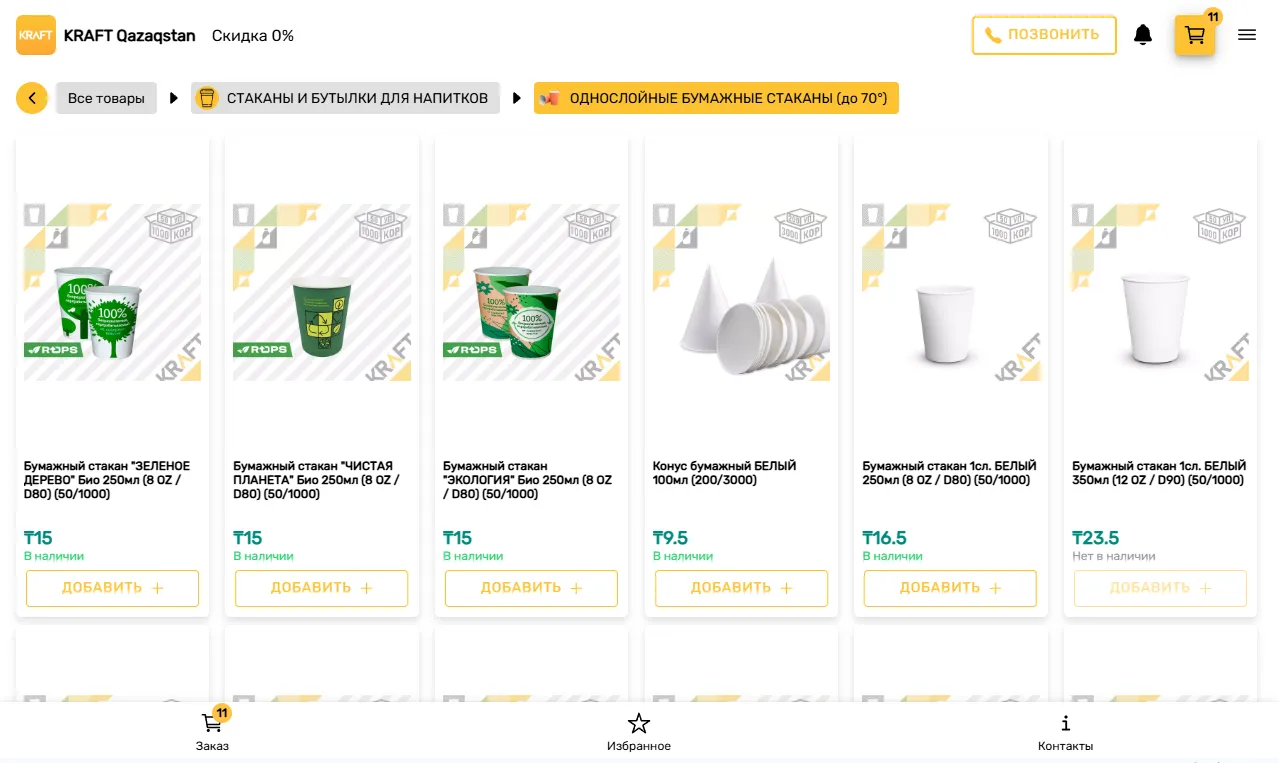This screenshot has width=1279, height=763.
Task: Add Конус бумажный БЕЛЫЙ to order
Action: click(741, 588)
